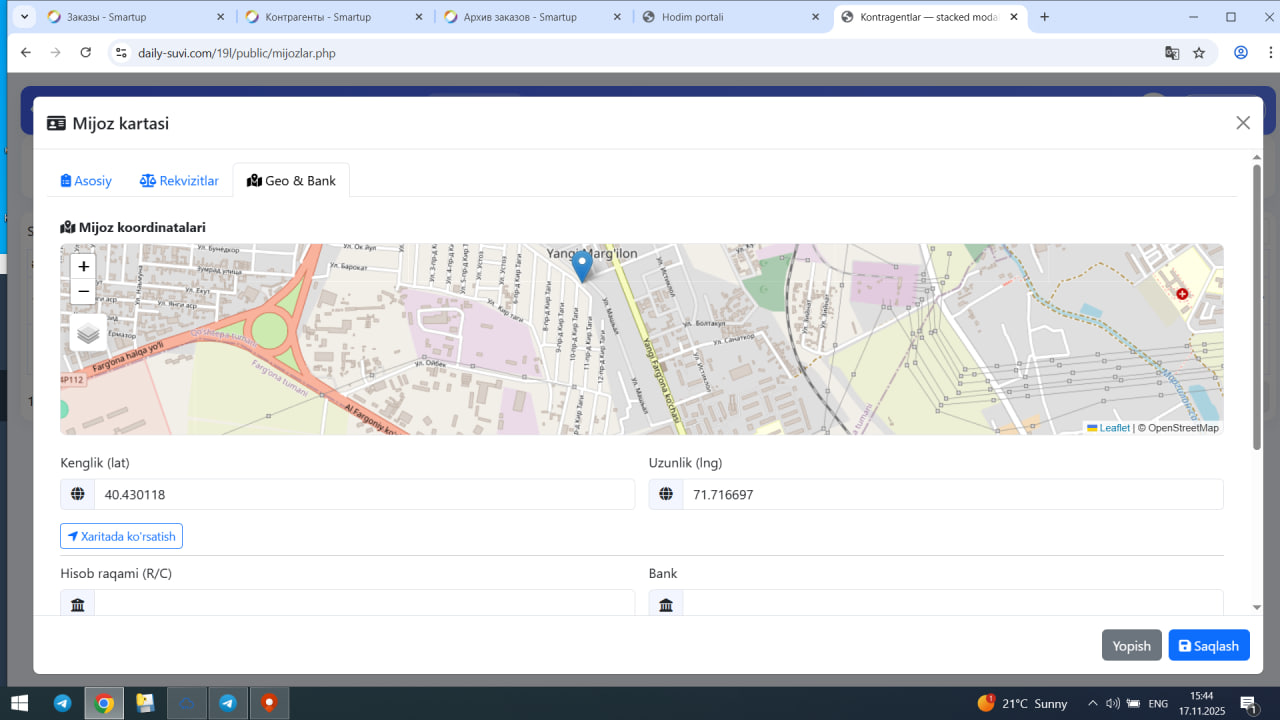Image resolution: width=1280 pixels, height=720 pixels.
Task: Reload the page
Action: pos(86,53)
